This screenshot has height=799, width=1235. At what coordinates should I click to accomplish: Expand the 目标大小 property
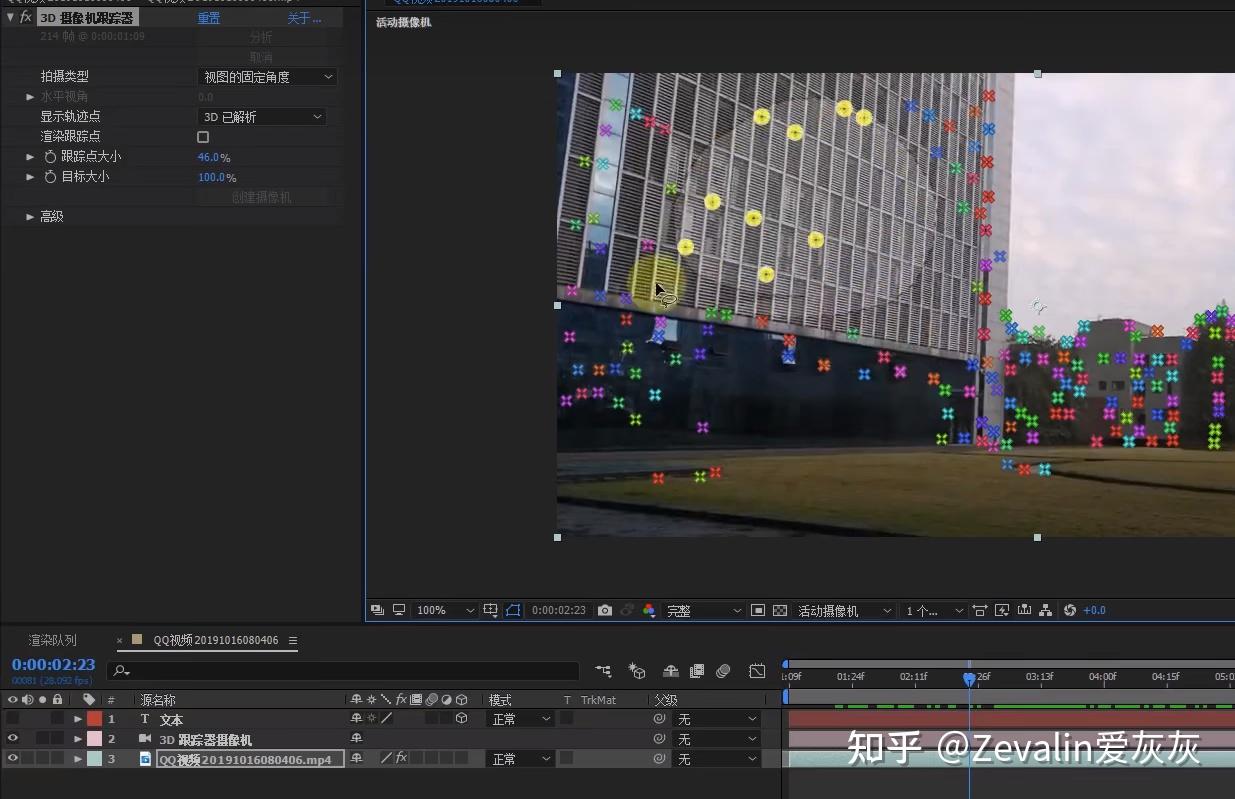click(30, 177)
